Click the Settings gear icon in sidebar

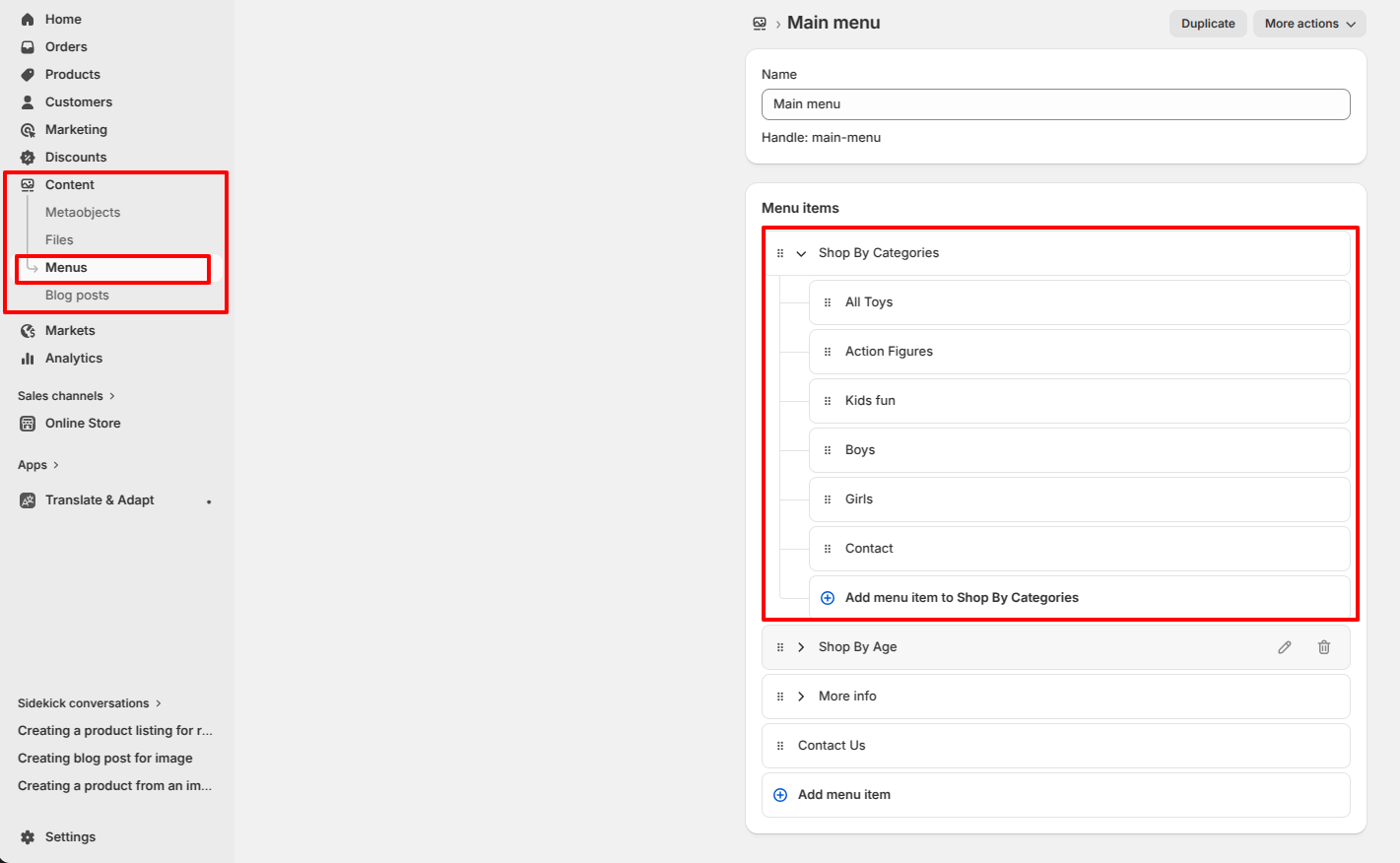pos(28,836)
